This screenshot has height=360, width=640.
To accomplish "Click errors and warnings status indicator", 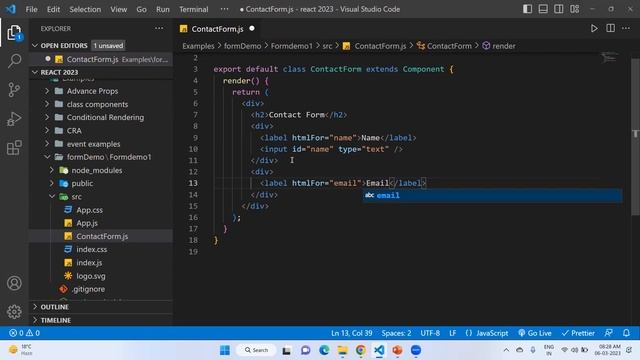I will tap(24, 333).
